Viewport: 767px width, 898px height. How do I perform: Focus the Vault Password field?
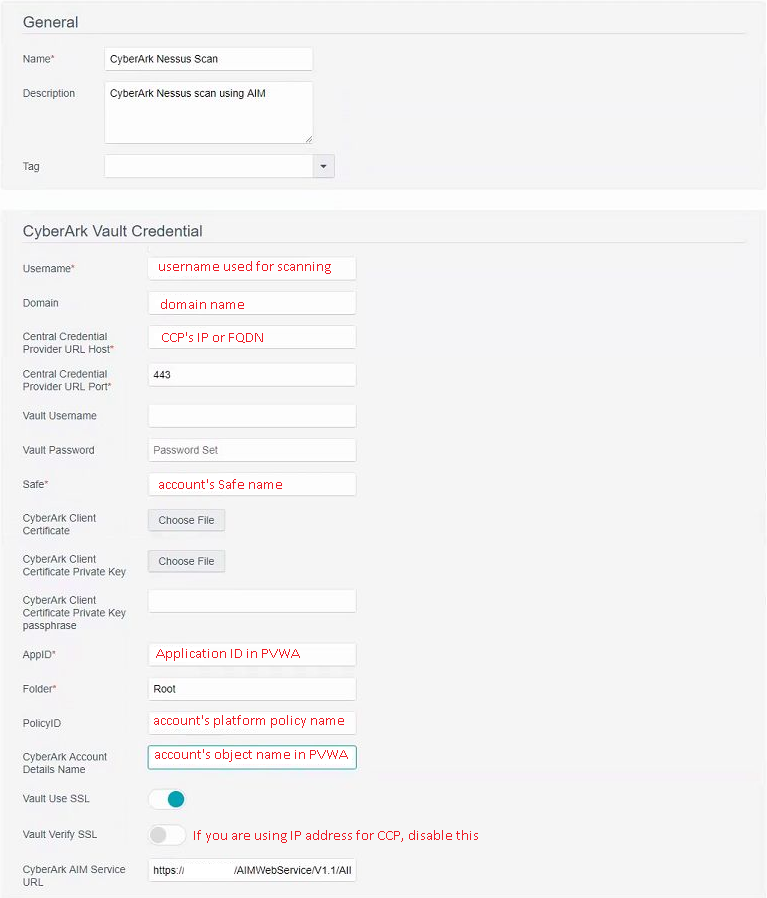tap(252, 450)
